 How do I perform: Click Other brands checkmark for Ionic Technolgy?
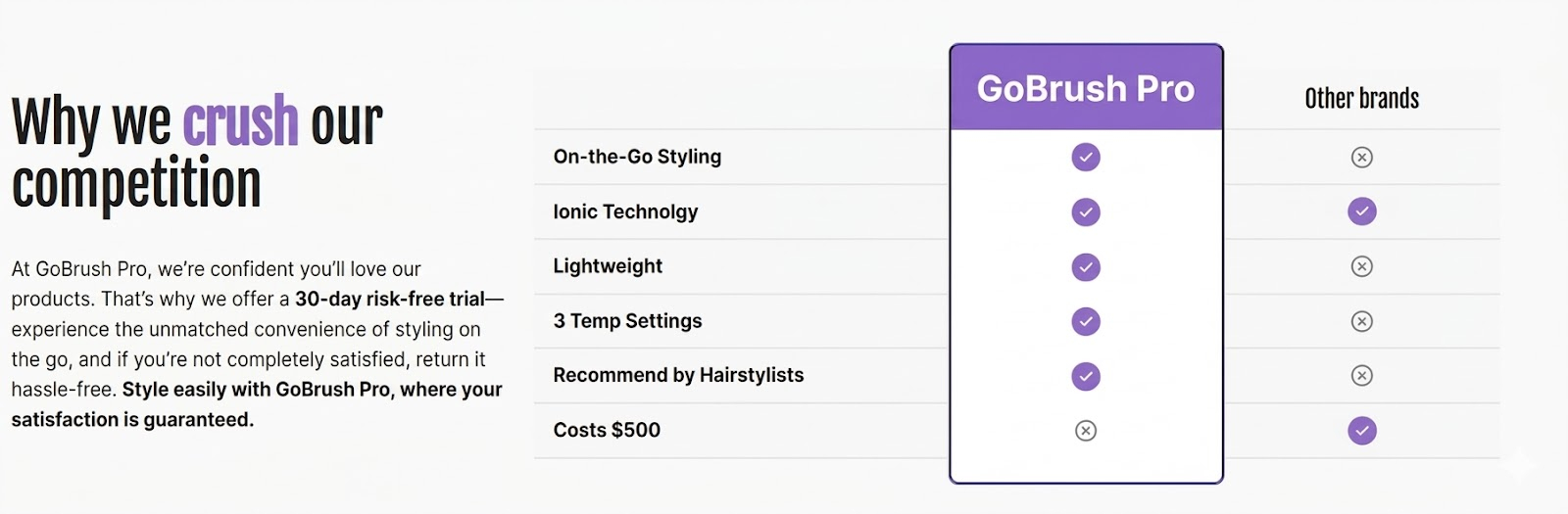click(x=1362, y=211)
